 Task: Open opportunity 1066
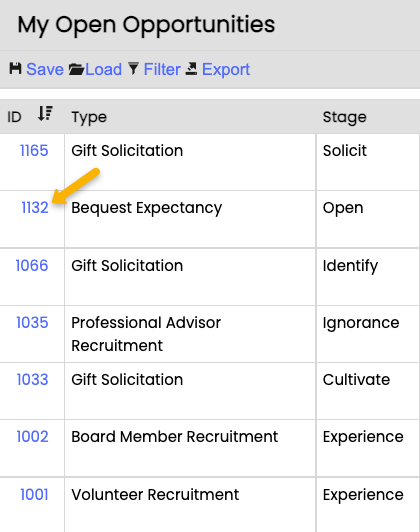tap(32, 265)
